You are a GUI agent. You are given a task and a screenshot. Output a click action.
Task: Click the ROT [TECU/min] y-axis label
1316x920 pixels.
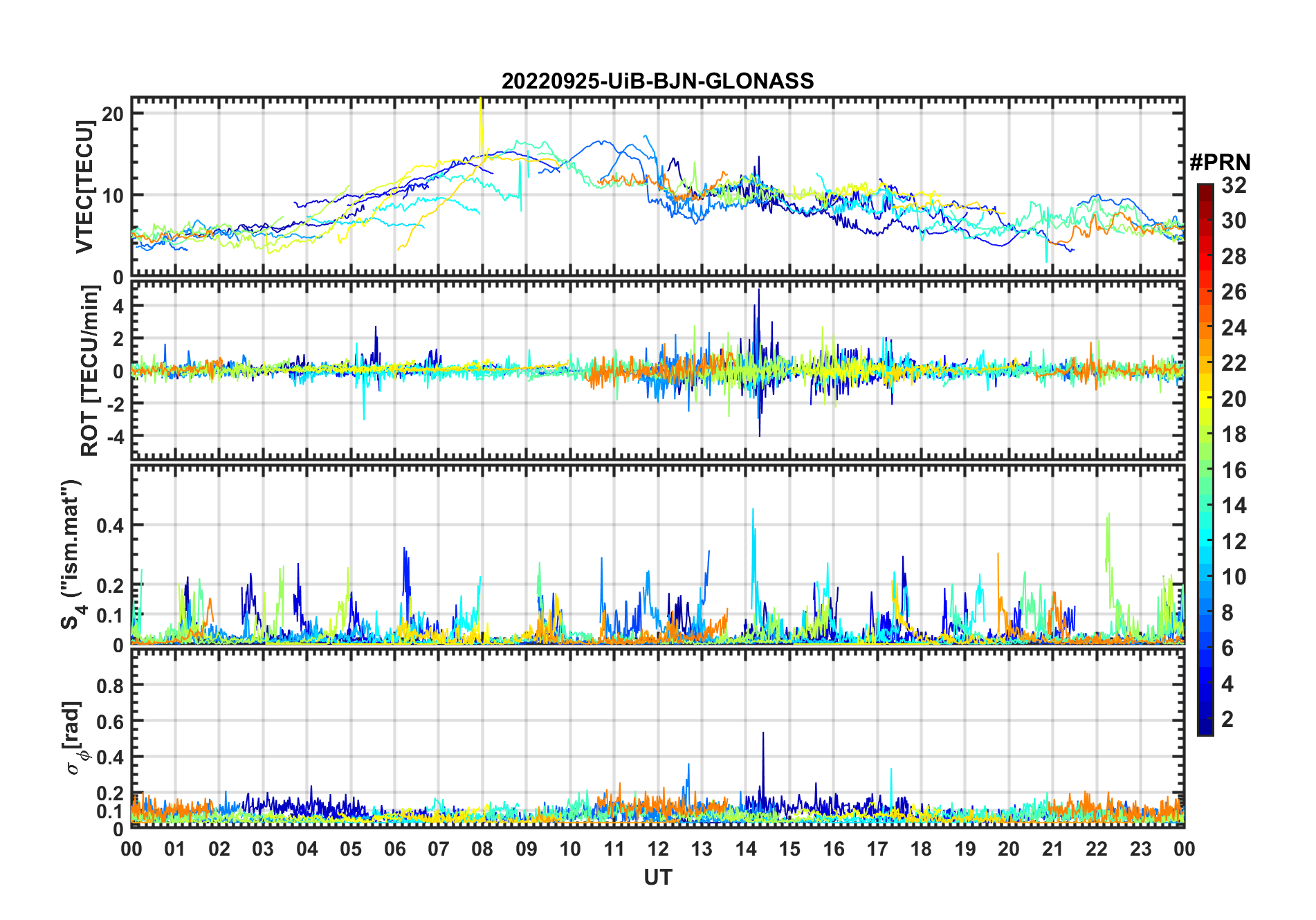(89, 371)
